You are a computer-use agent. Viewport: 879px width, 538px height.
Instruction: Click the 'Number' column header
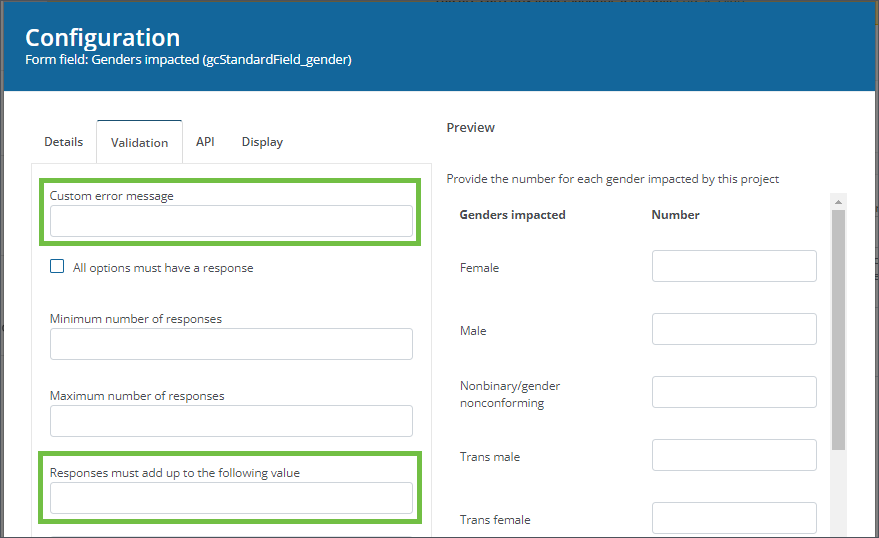click(x=675, y=215)
